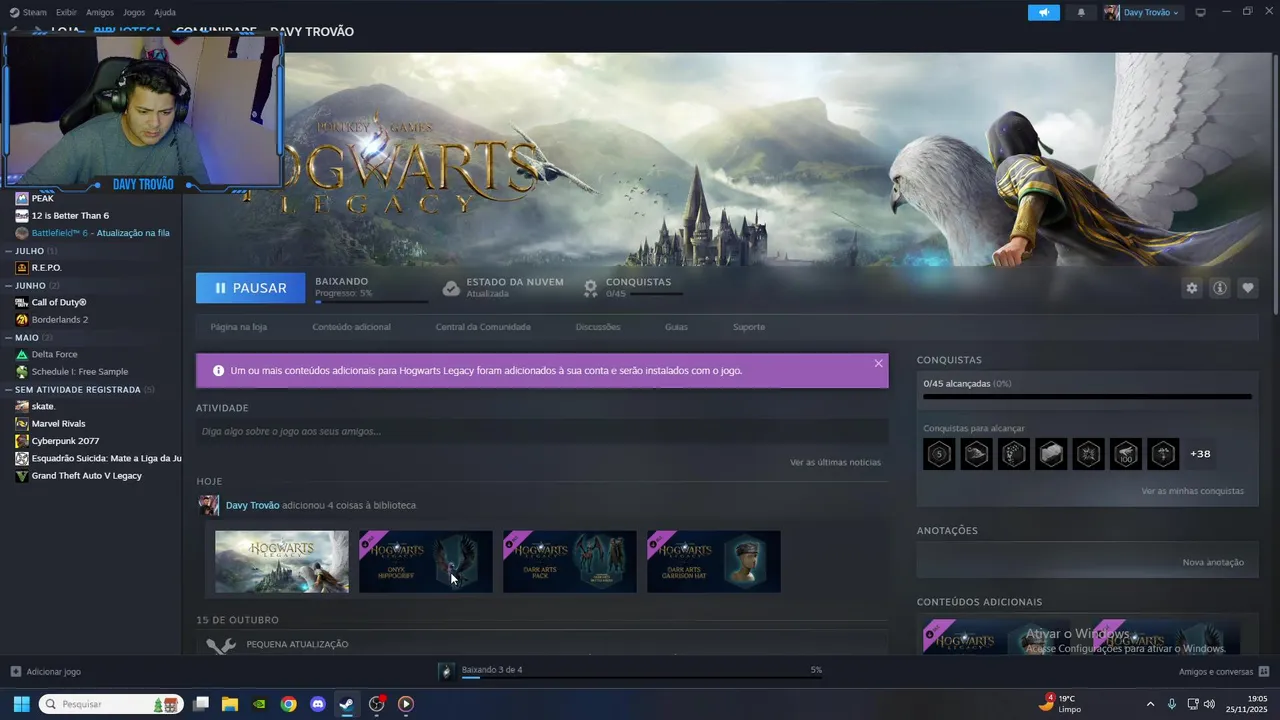Open the Suporte tab

(x=748, y=327)
